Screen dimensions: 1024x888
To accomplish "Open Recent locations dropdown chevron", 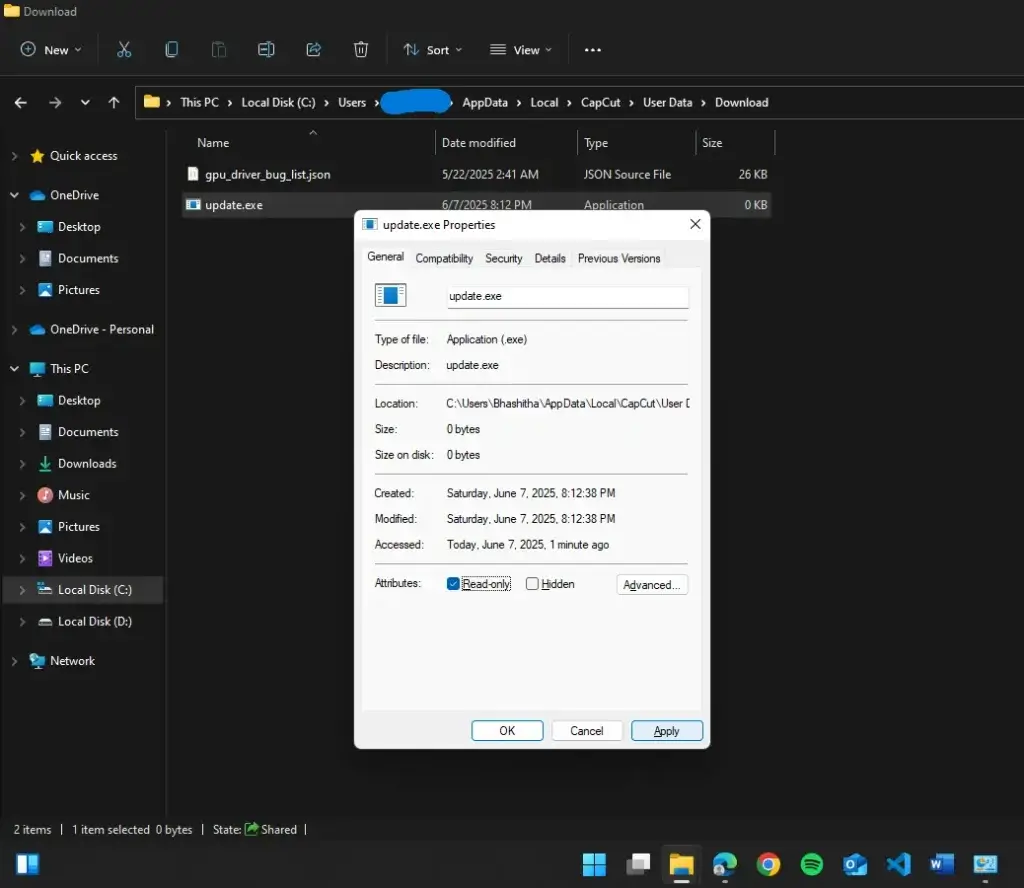I will coord(85,103).
